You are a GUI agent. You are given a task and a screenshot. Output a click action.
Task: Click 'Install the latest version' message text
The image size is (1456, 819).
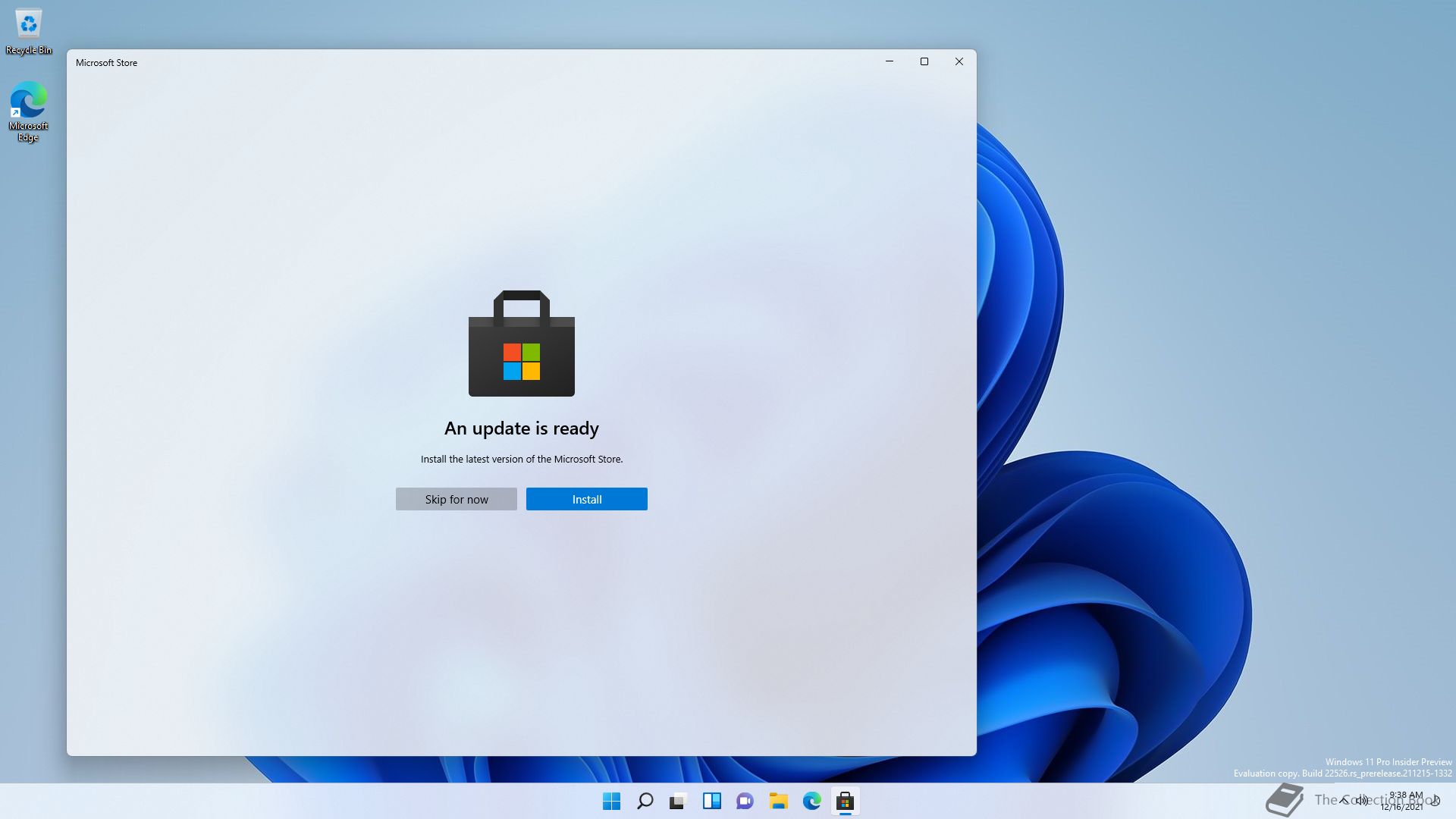point(522,459)
